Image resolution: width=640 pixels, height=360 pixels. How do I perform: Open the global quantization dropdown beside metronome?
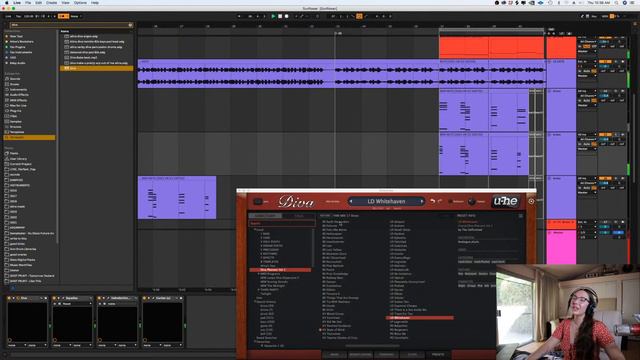pyautogui.click(x=76, y=16)
